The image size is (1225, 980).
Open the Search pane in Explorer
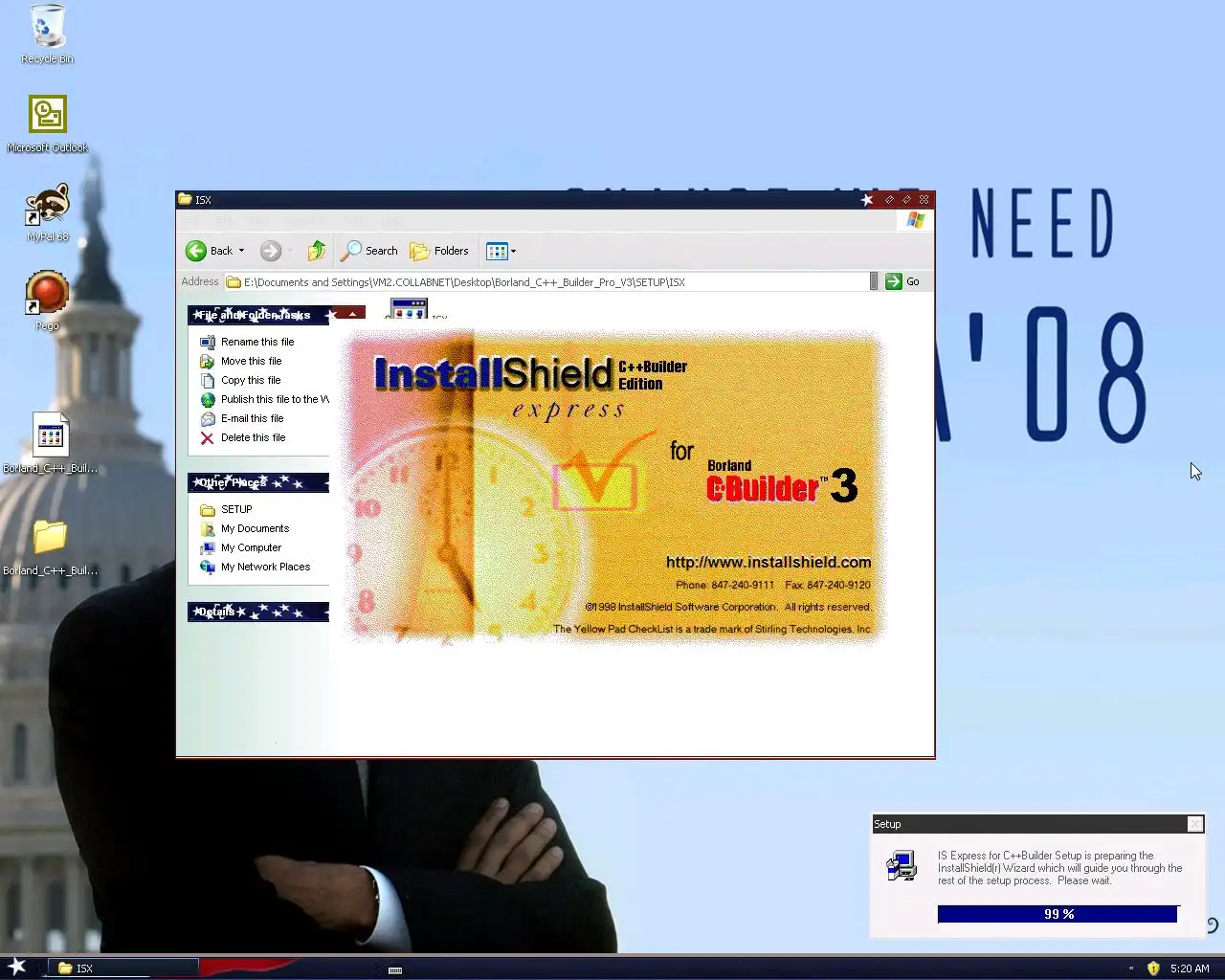tap(369, 251)
